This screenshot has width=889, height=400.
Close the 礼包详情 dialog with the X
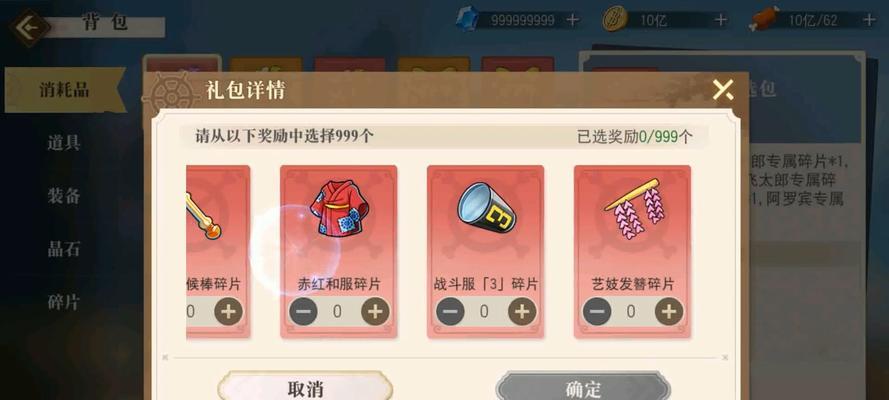tap(722, 90)
